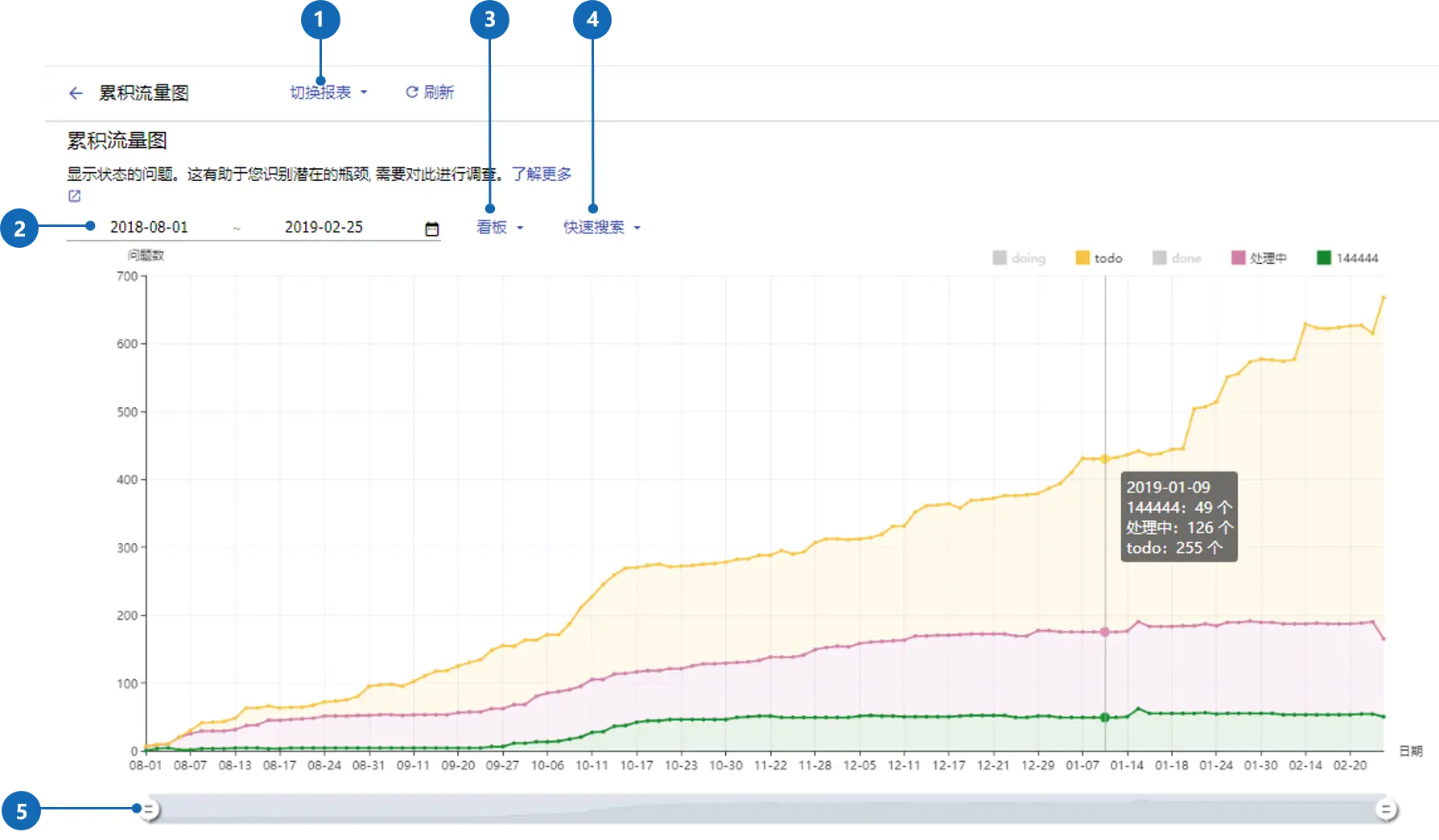The image size is (1439, 840).
Task: Toggle the 144444 legend series
Action: pyautogui.click(x=1347, y=258)
